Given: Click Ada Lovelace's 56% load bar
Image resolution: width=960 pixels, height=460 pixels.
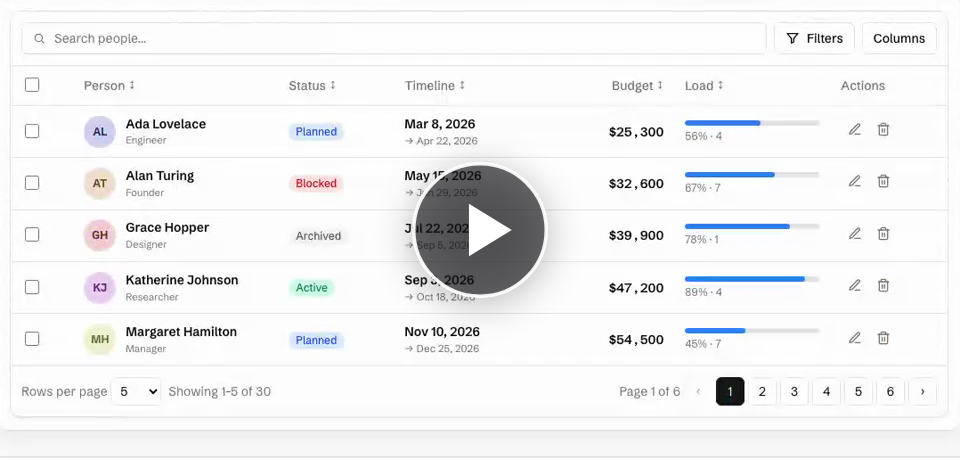Looking at the screenshot, I should click(752, 123).
